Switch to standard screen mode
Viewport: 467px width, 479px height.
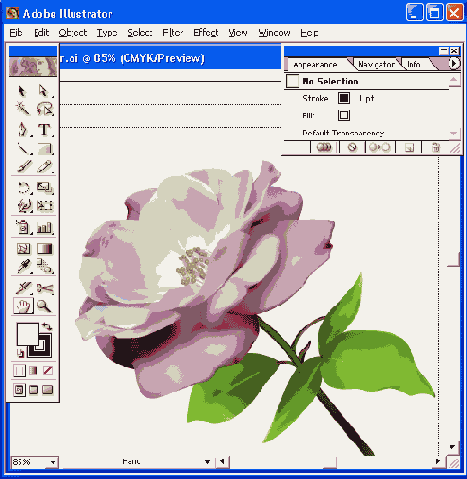(19, 390)
